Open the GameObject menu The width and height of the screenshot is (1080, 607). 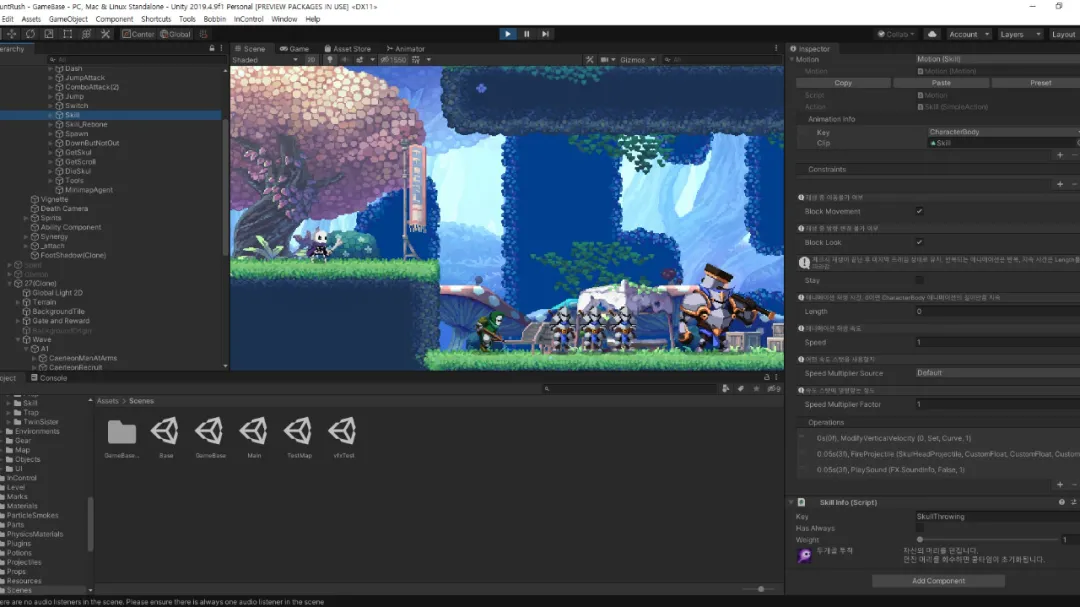tap(68, 19)
